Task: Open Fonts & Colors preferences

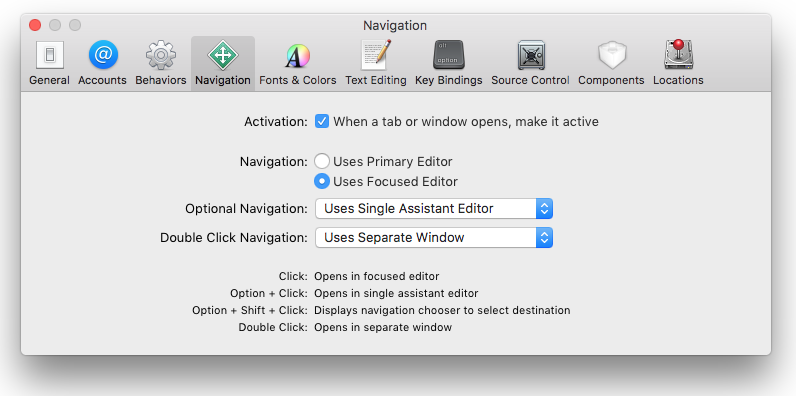Action: (x=297, y=63)
